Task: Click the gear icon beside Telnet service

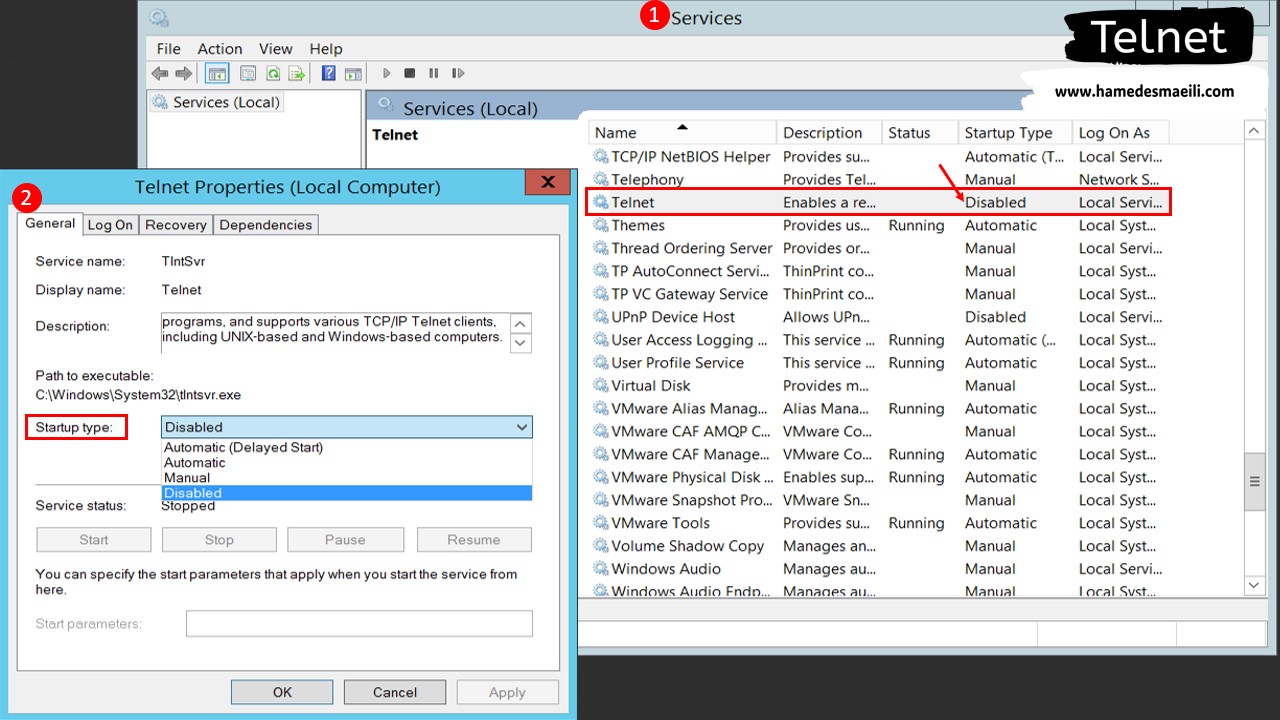Action: coord(600,202)
